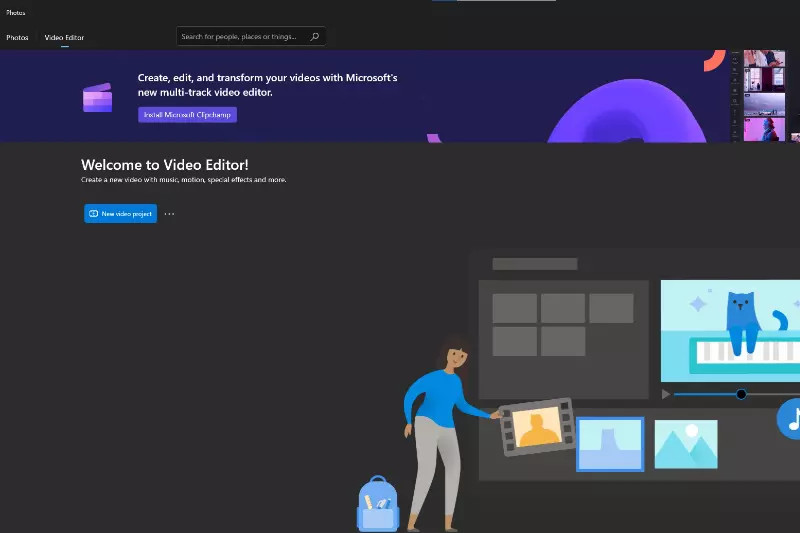This screenshot has width=800, height=533.
Task: Click the Welcome to Video Editor heading
Action: [165, 165]
